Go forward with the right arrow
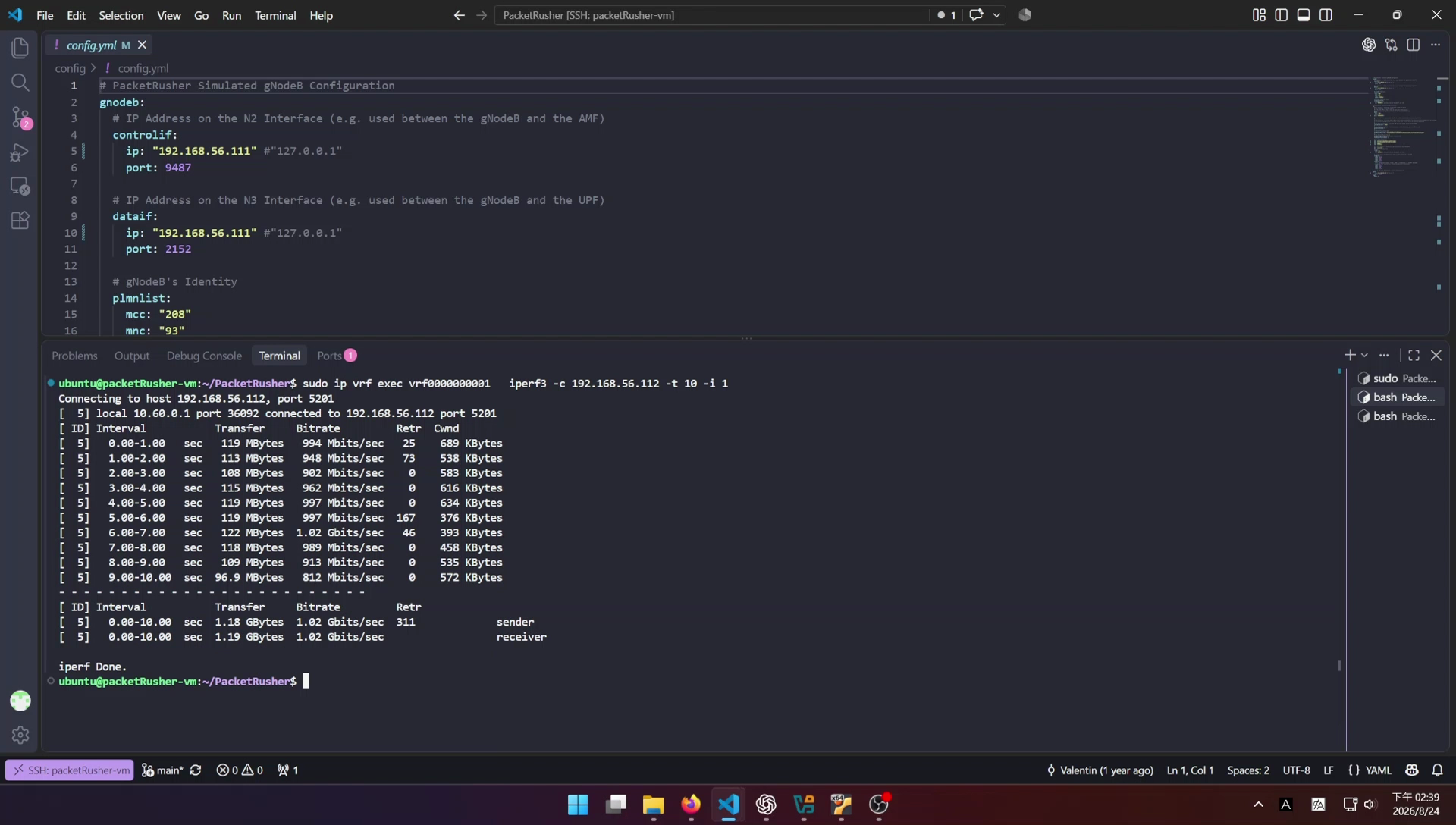This screenshot has width=1456, height=825. pos(482,15)
